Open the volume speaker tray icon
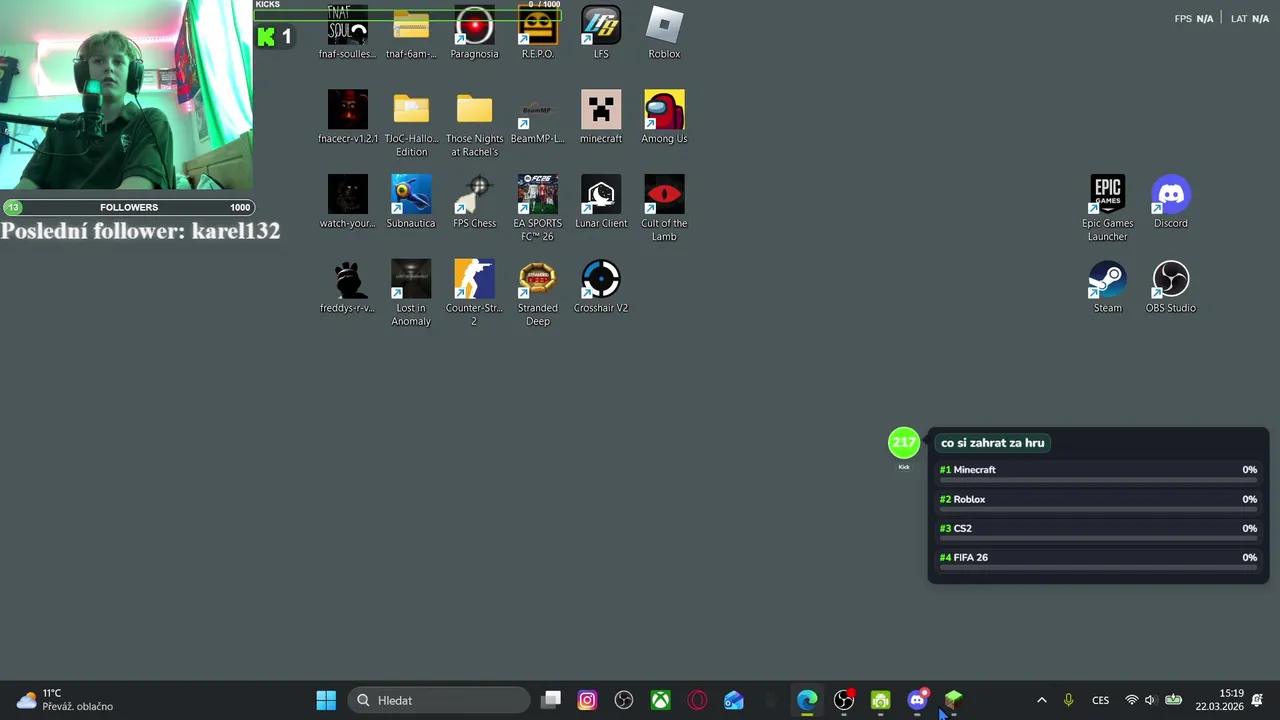Viewport: 1280px width, 720px height. click(x=1150, y=700)
